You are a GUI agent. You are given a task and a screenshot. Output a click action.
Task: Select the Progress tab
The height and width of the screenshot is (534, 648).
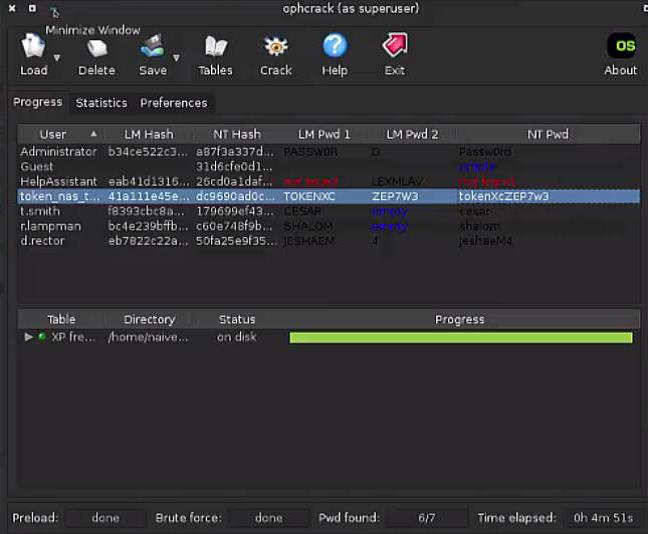(x=37, y=102)
